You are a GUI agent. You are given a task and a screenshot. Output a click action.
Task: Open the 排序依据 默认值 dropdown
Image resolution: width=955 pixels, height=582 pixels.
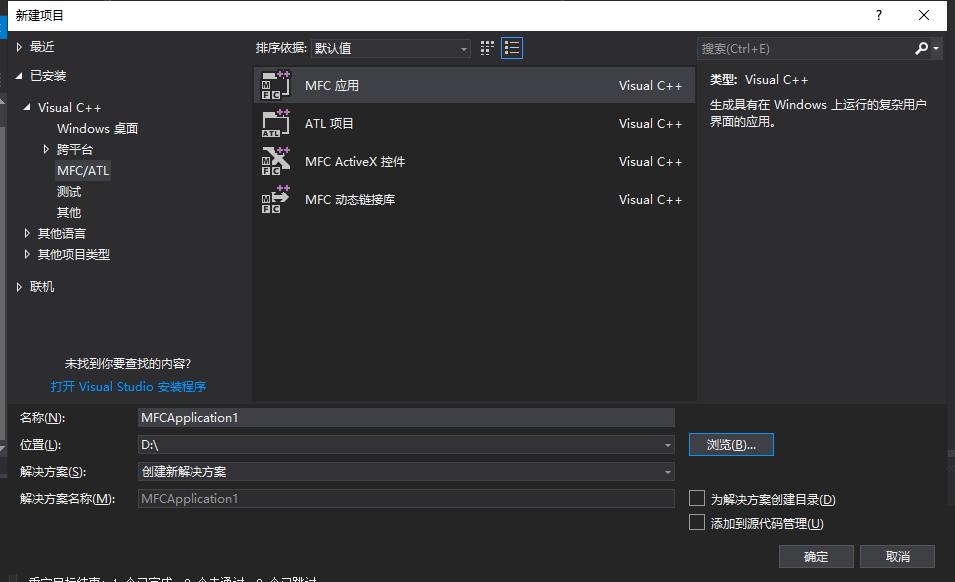tap(390, 48)
